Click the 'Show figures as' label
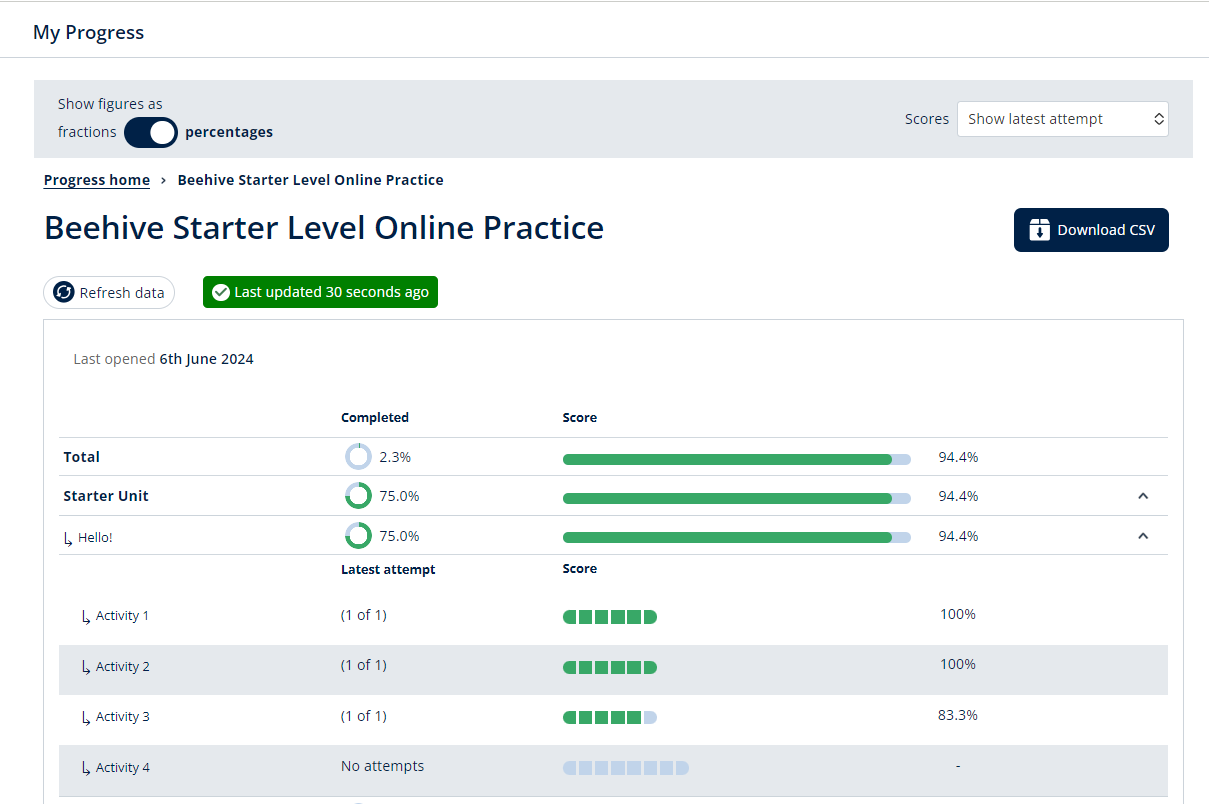This screenshot has height=804, width=1209. [x=110, y=104]
